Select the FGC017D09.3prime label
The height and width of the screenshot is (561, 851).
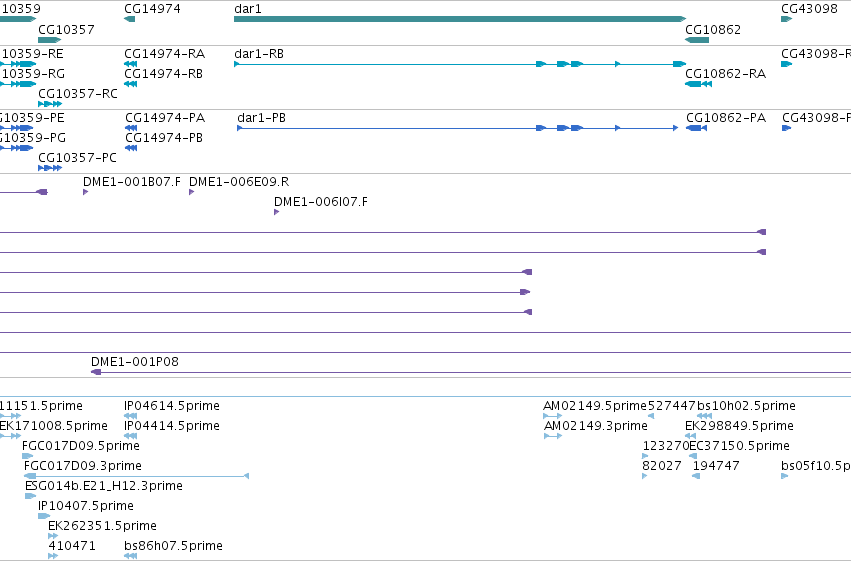pos(82,466)
